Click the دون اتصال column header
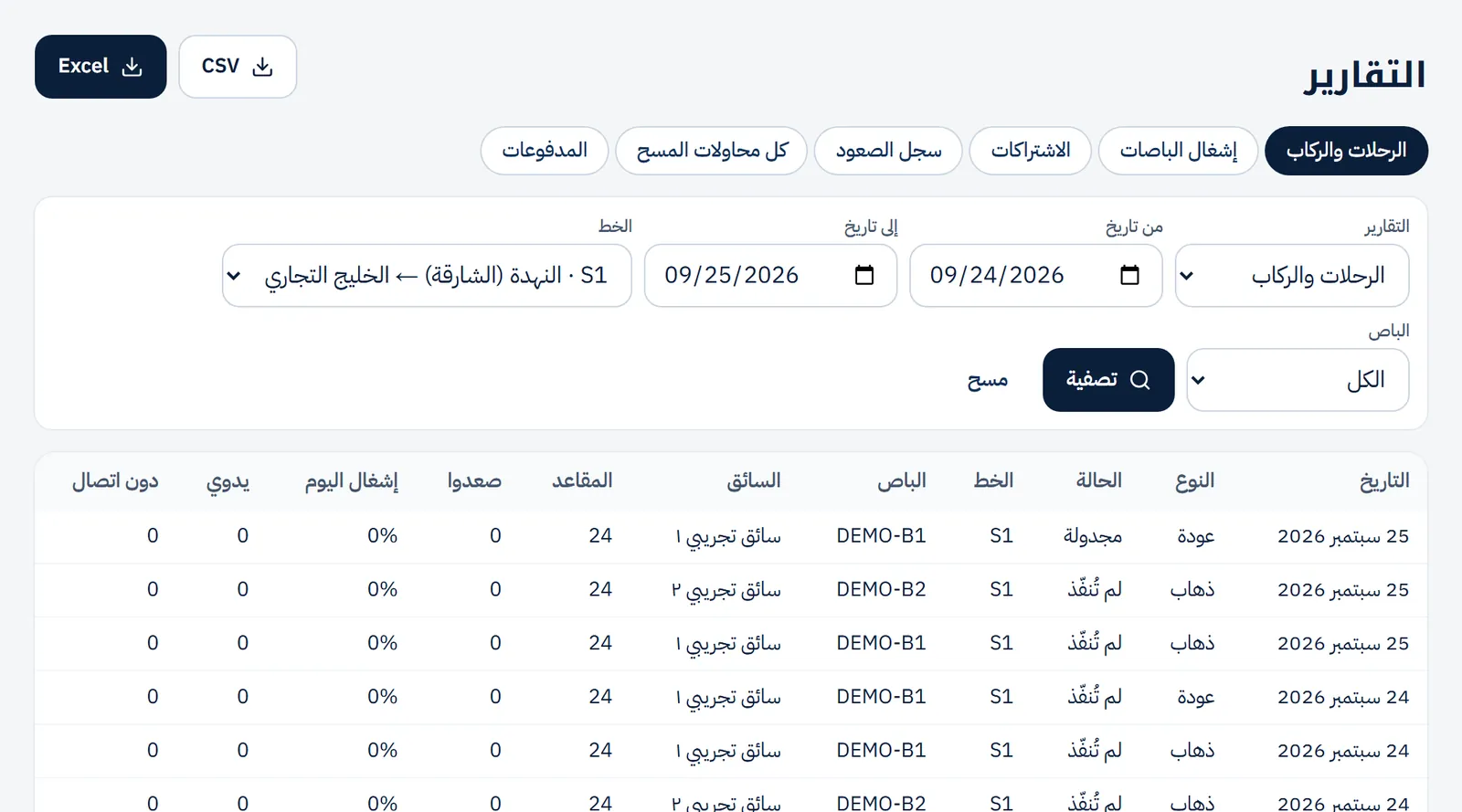This screenshot has width=1462, height=812. 115,481
